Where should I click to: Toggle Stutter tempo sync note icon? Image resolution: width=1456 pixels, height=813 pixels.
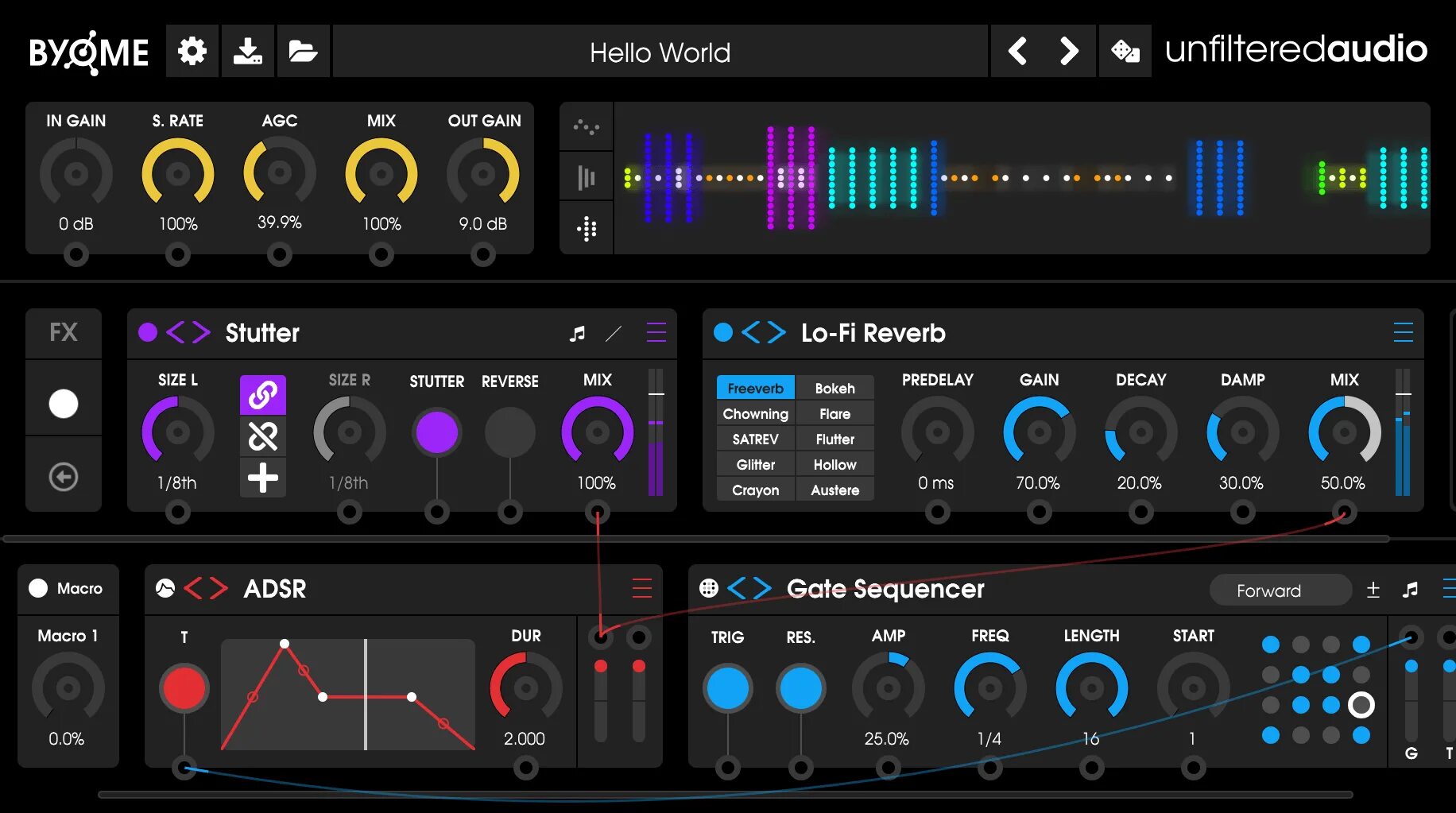tap(577, 333)
